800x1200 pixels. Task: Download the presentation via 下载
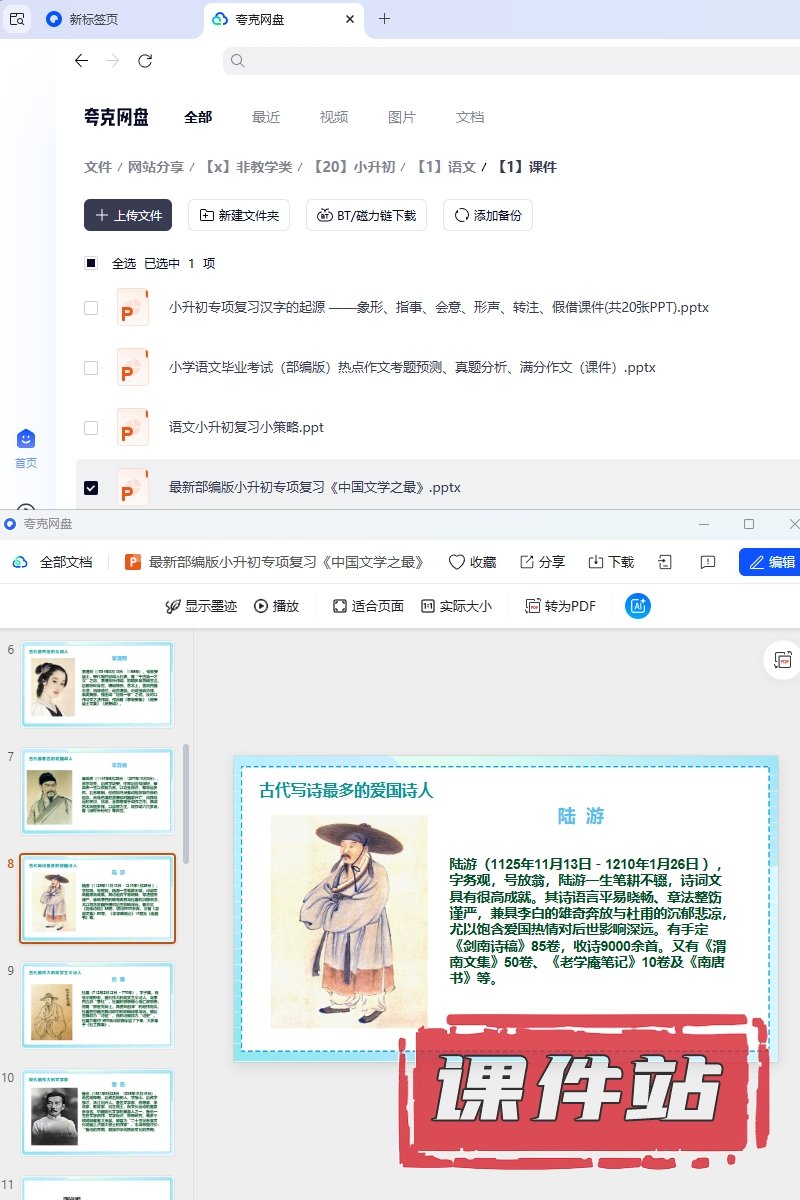[x=596, y=562]
